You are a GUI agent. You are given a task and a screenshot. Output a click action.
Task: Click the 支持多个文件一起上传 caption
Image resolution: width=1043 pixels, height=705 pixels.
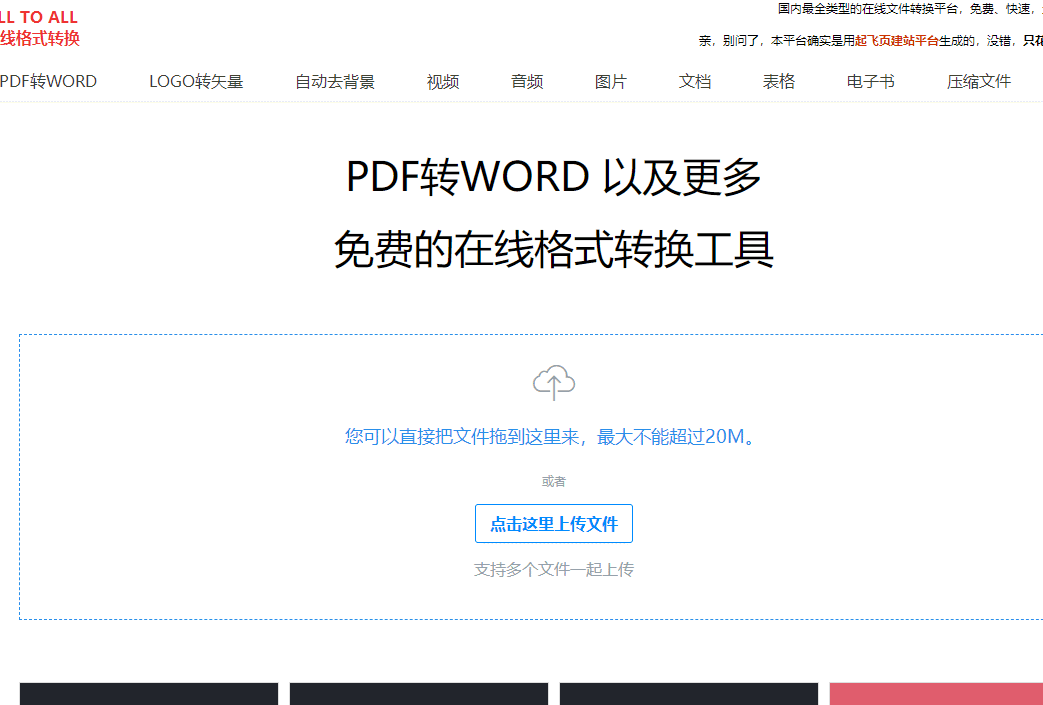click(554, 570)
